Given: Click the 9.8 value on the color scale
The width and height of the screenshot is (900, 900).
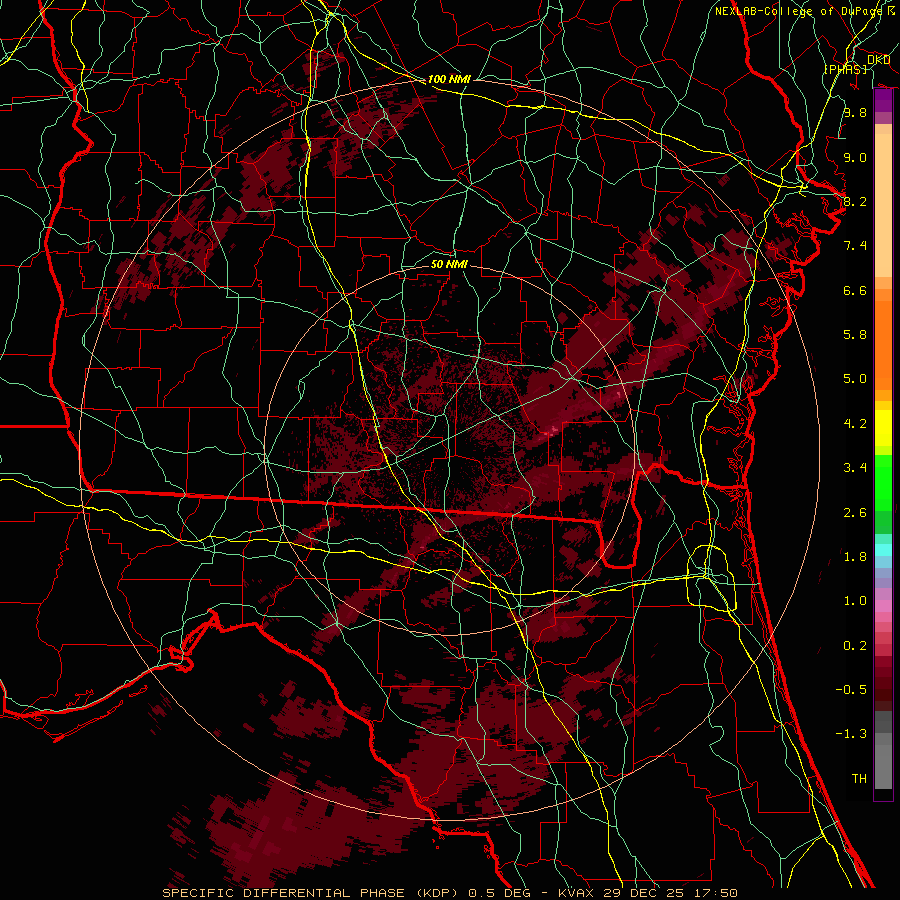Looking at the screenshot, I should (x=855, y=112).
